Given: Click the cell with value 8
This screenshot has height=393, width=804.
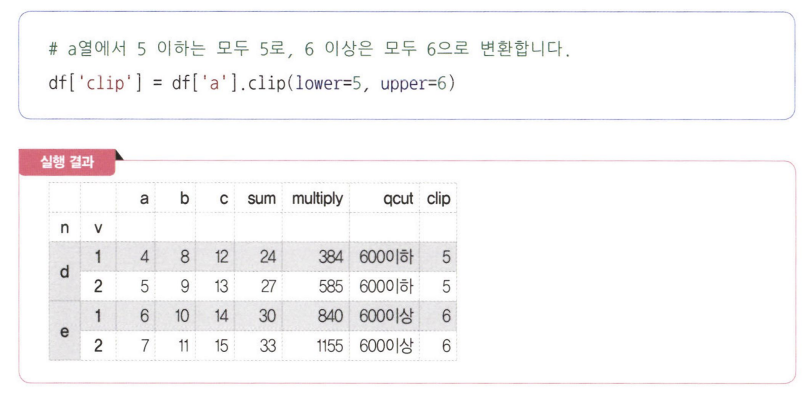Looking at the screenshot, I should [x=175, y=257].
